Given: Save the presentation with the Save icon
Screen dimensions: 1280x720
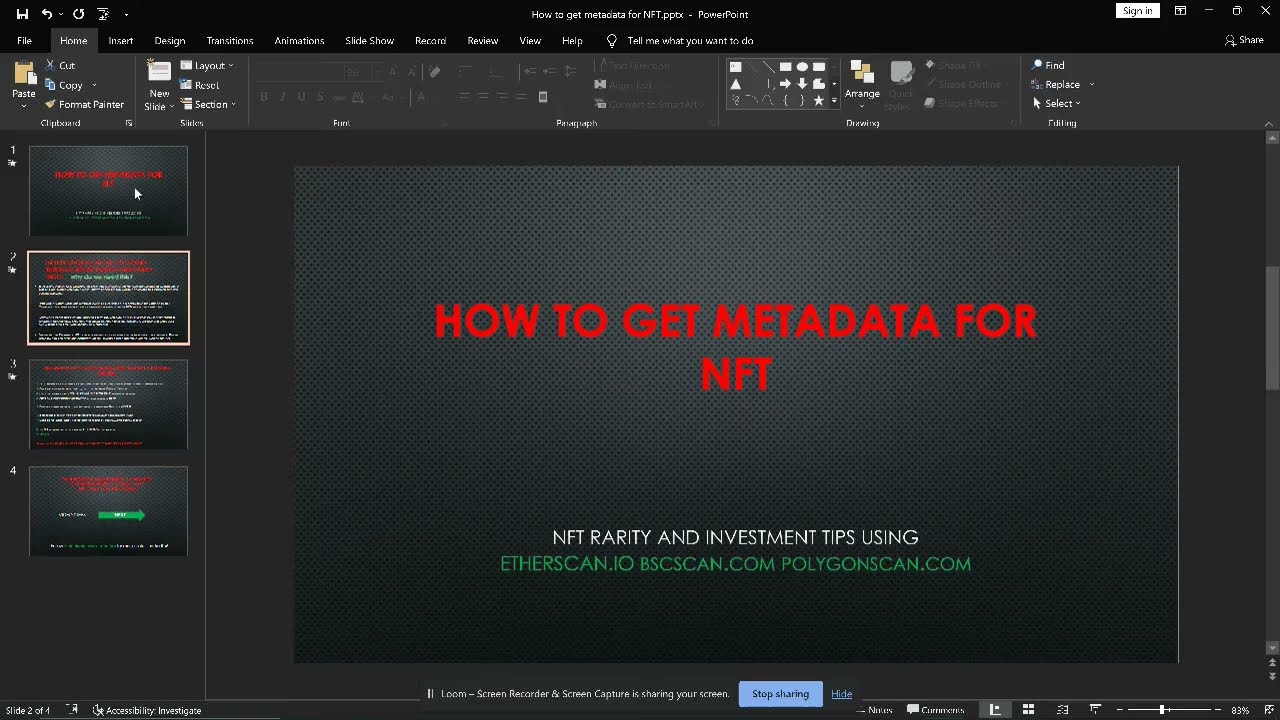Looking at the screenshot, I should tap(22, 14).
